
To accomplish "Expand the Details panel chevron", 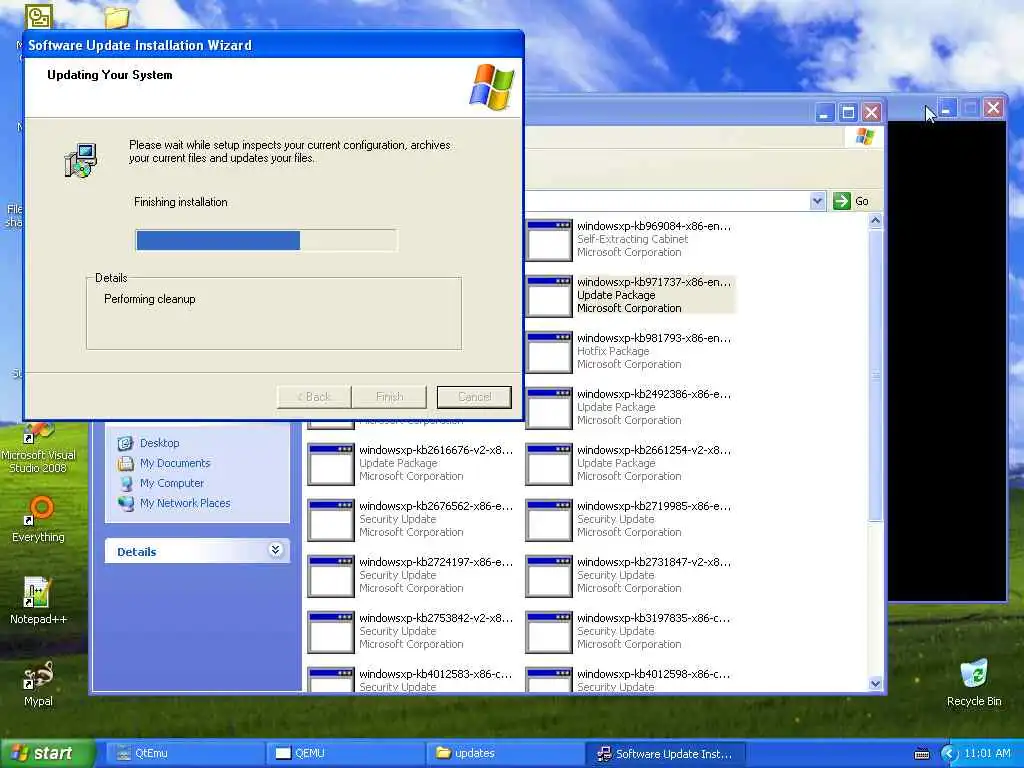I will click(x=276, y=550).
